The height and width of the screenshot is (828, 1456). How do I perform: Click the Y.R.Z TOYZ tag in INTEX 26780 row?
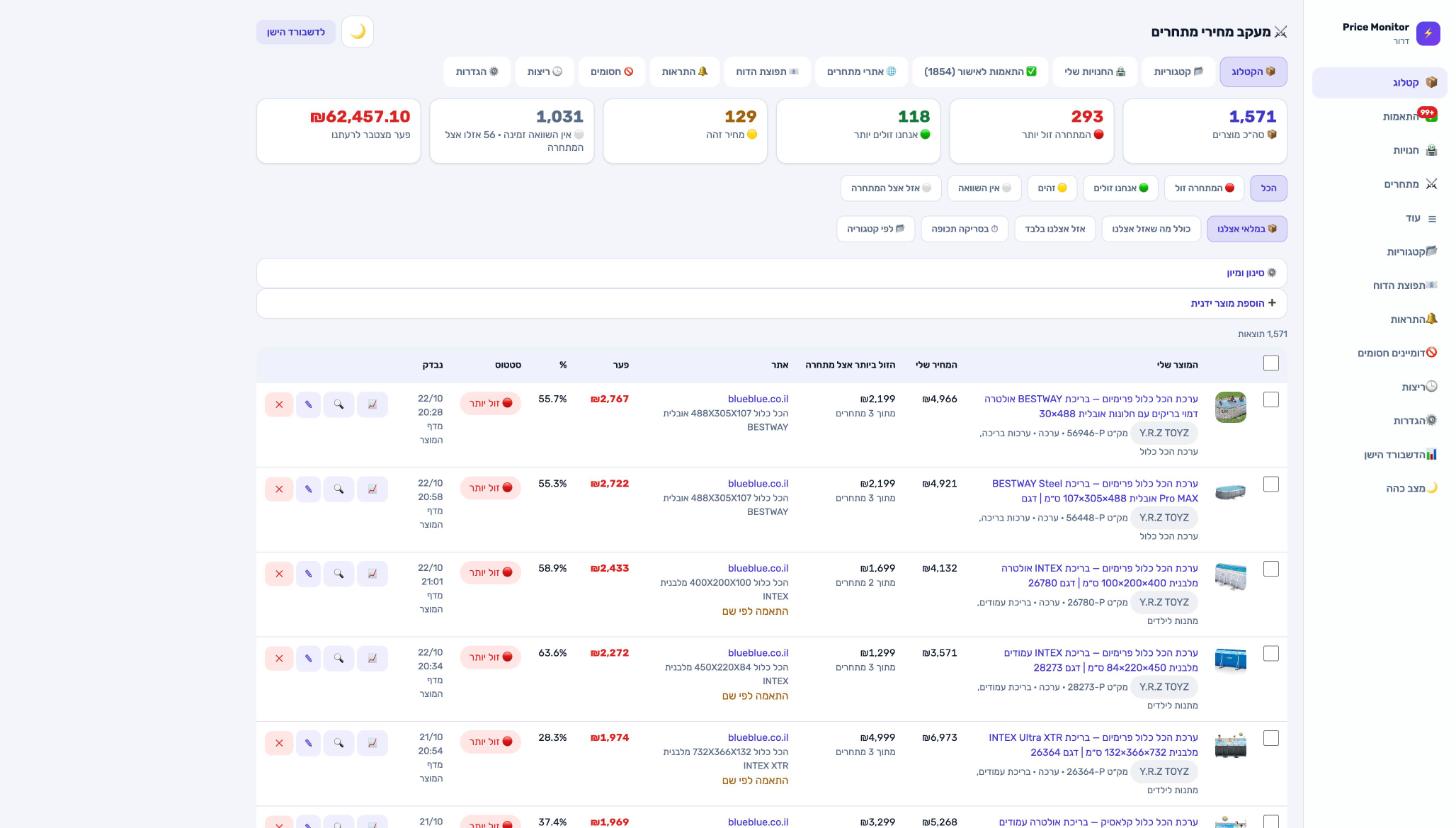click(x=1164, y=603)
